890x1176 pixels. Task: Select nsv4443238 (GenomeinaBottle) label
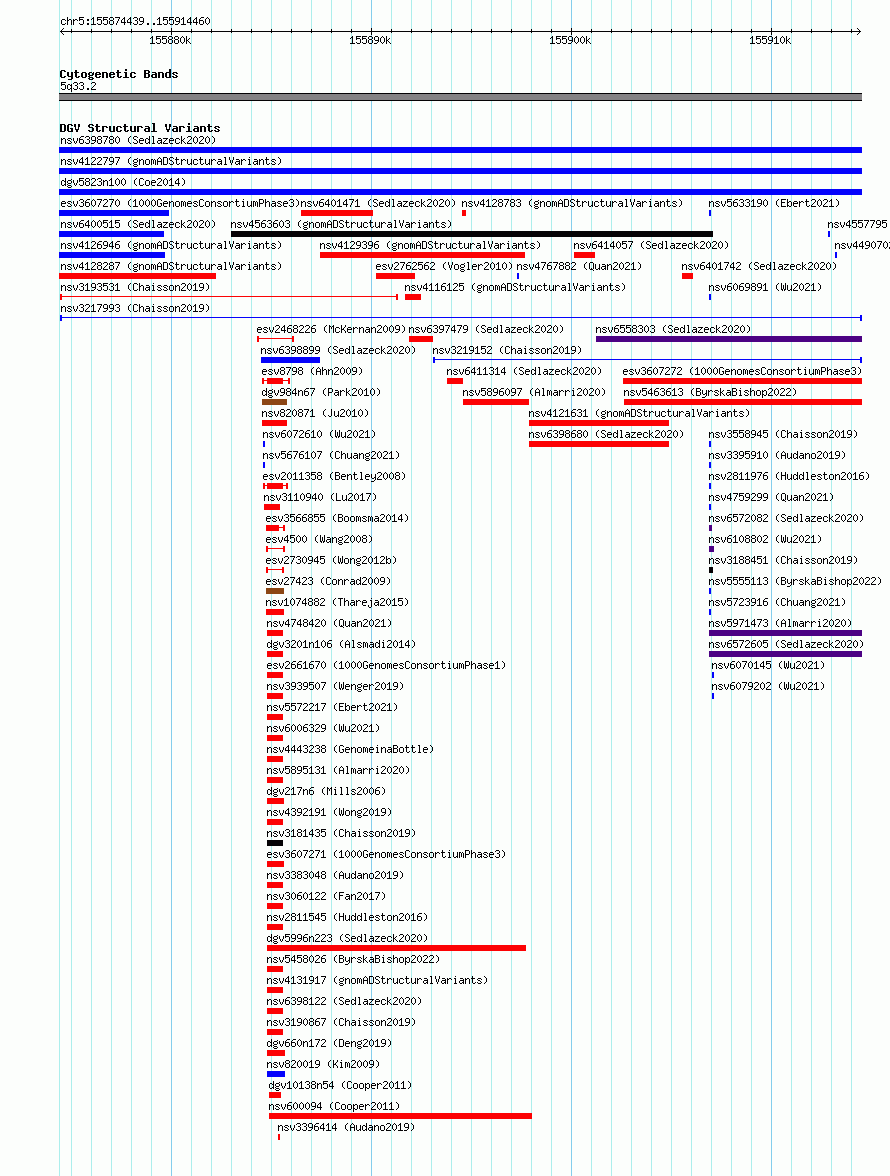pos(350,749)
